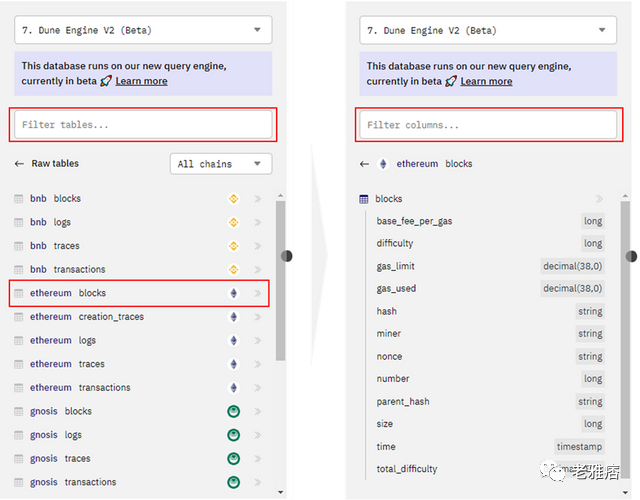The height and width of the screenshot is (500, 640).
Task: Expand ethereum creation_traces with its double chevron
Action: 258,317
